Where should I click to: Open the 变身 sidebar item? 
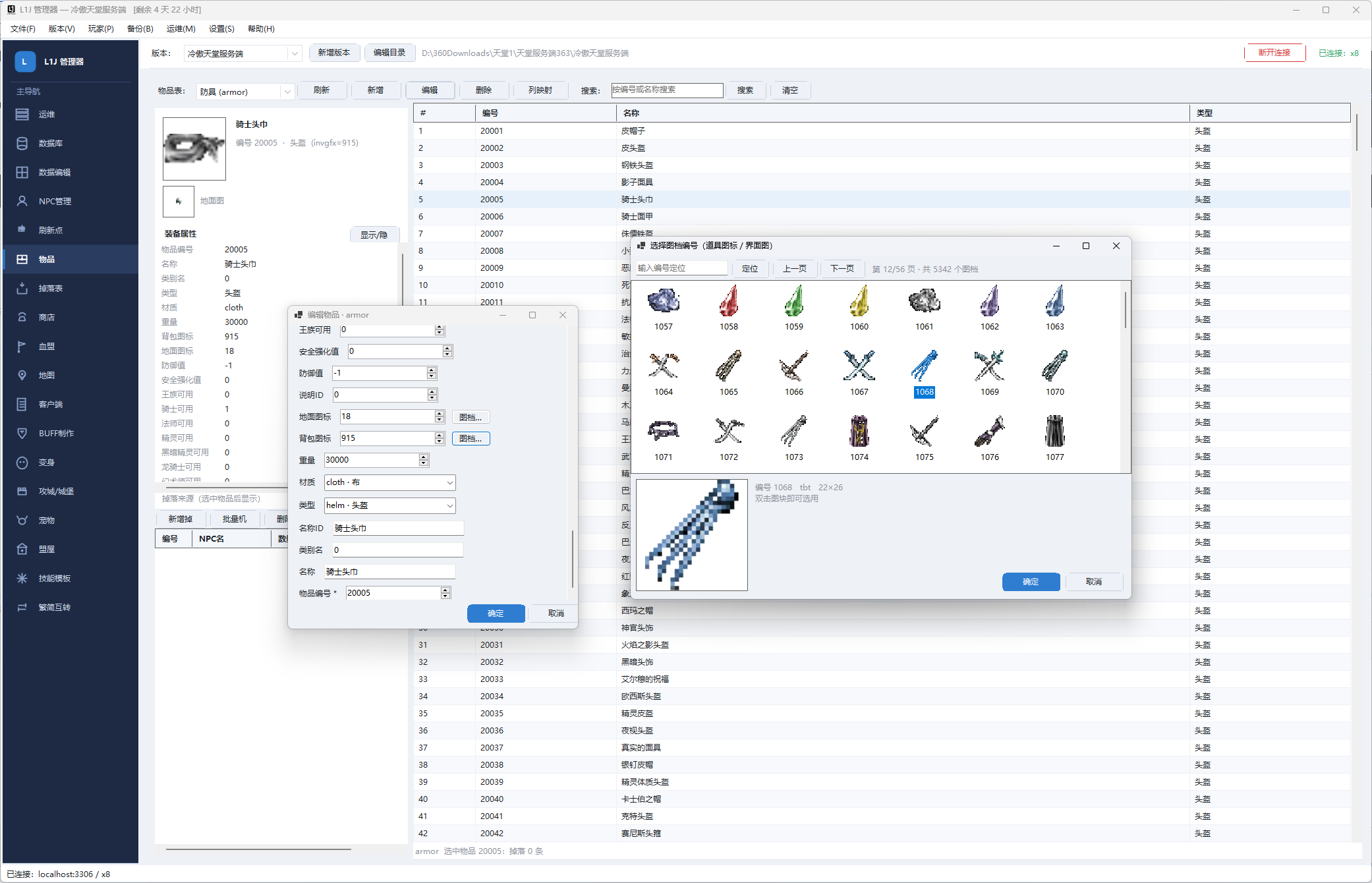(71, 462)
